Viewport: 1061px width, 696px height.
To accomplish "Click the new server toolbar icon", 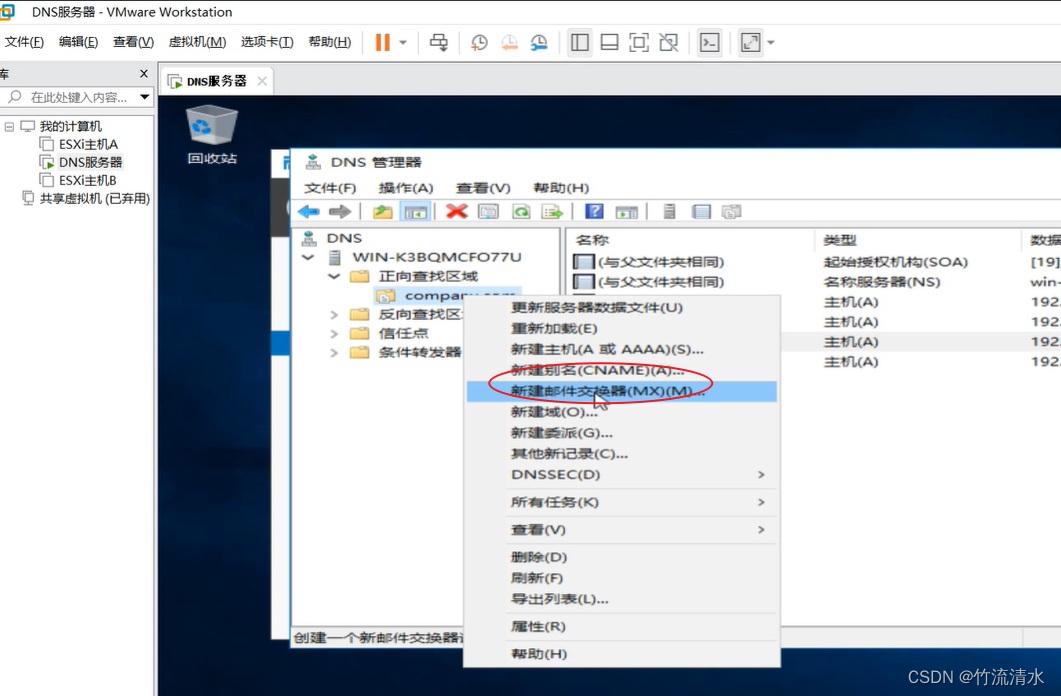I will pos(669,212).
